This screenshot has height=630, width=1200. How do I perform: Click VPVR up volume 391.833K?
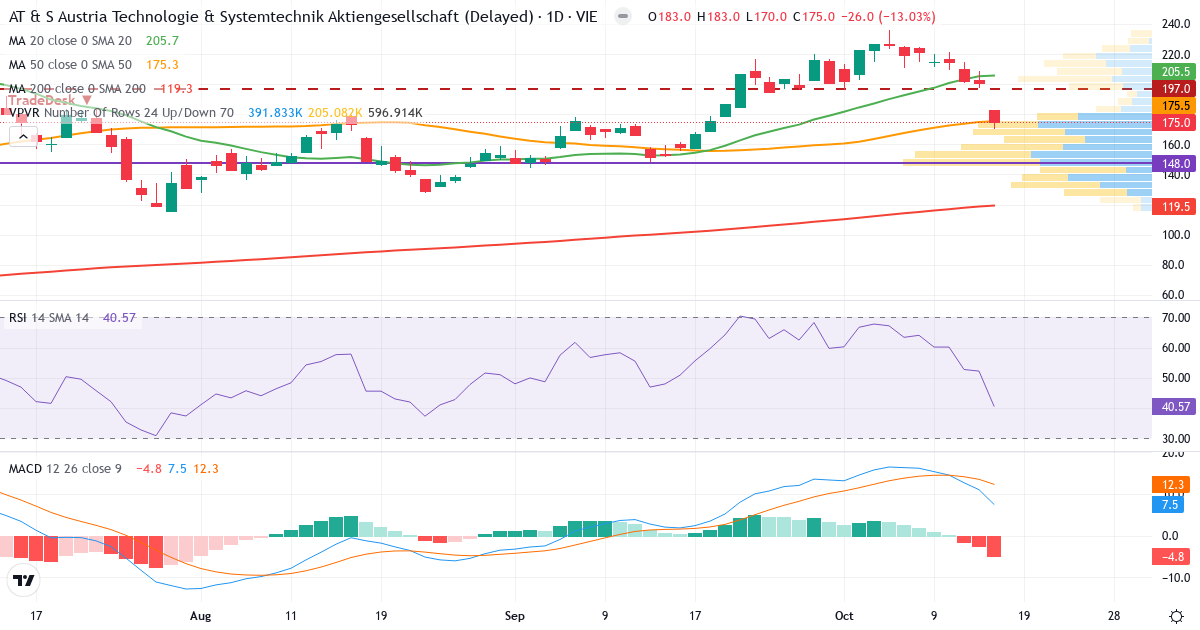click(x=276, y=113)
